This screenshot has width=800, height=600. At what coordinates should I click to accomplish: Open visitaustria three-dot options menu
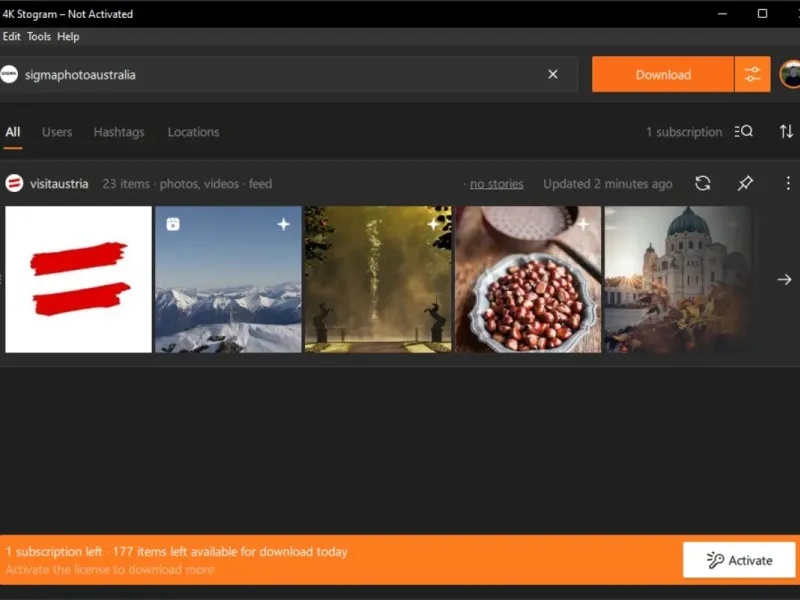coord(788,183)
